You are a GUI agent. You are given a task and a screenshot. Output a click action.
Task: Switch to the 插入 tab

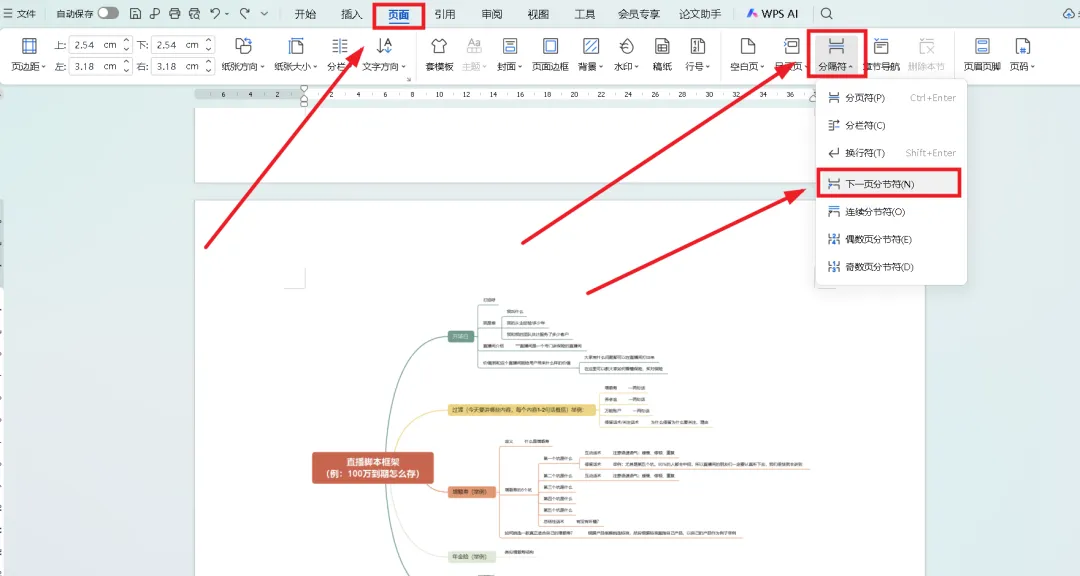coord(351,14)
